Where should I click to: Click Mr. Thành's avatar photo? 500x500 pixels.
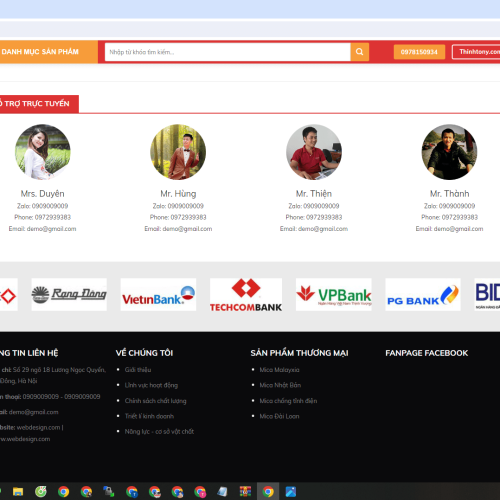click(x=449, y=152)
